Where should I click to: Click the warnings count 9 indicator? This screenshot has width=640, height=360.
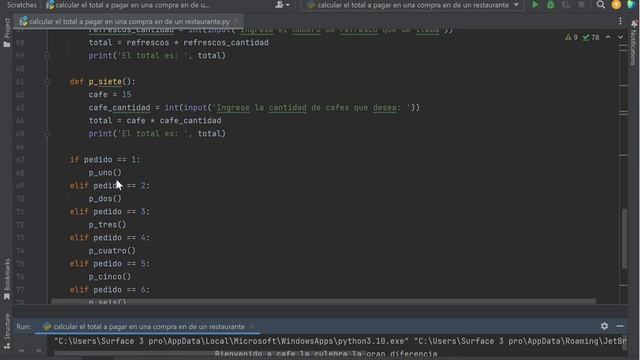tap(571, 37)
